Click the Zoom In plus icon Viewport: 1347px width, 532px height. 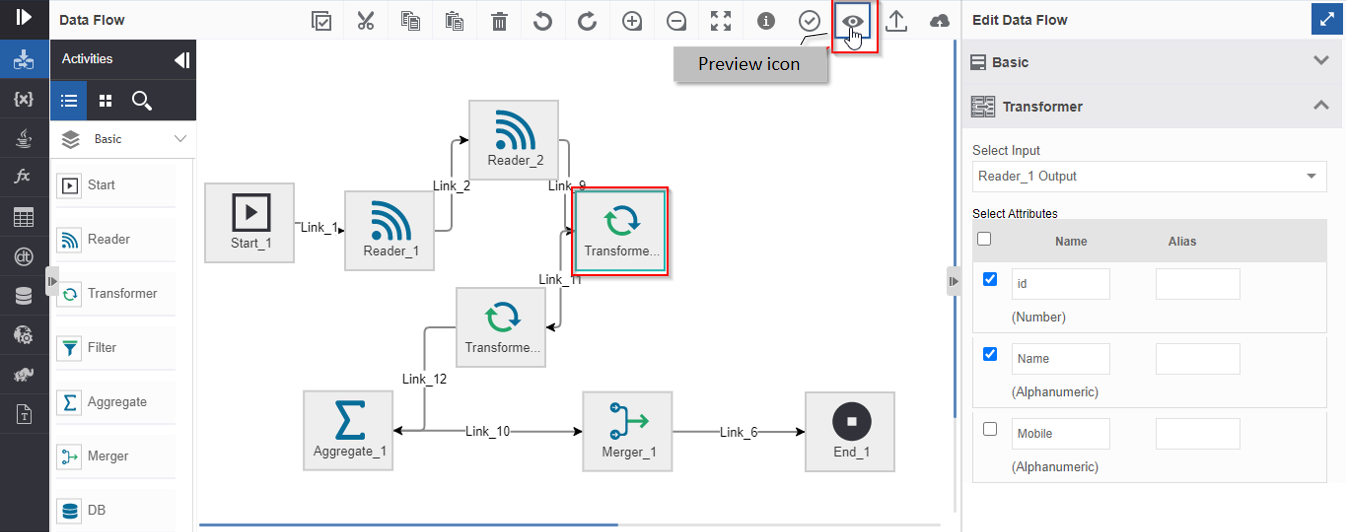(x=632, y=21)
